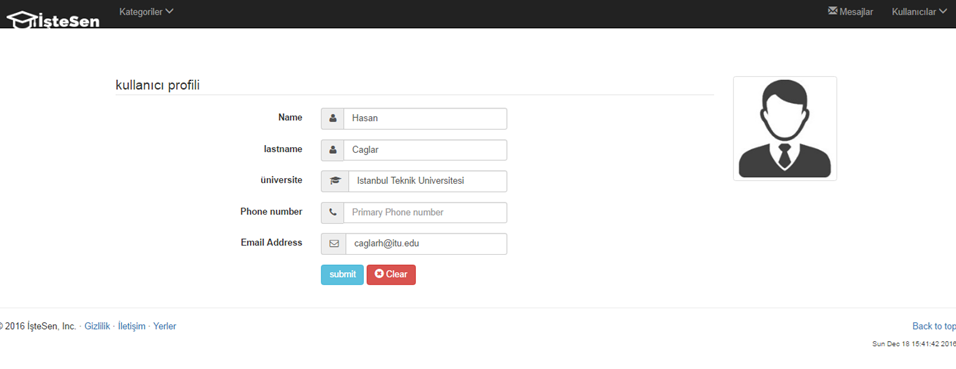
Task: Click the 'kullanıcı profili' heading text
Action: [157, 85]
